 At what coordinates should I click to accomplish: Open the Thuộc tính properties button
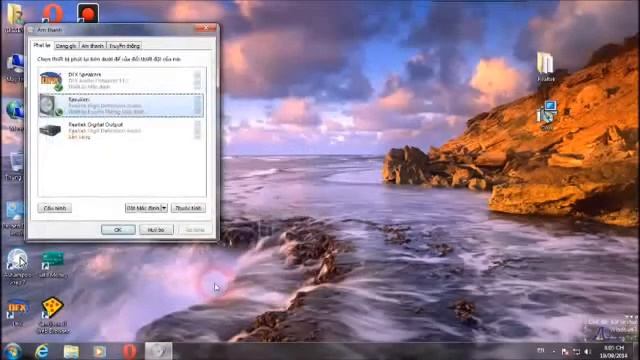click(188, 208)
